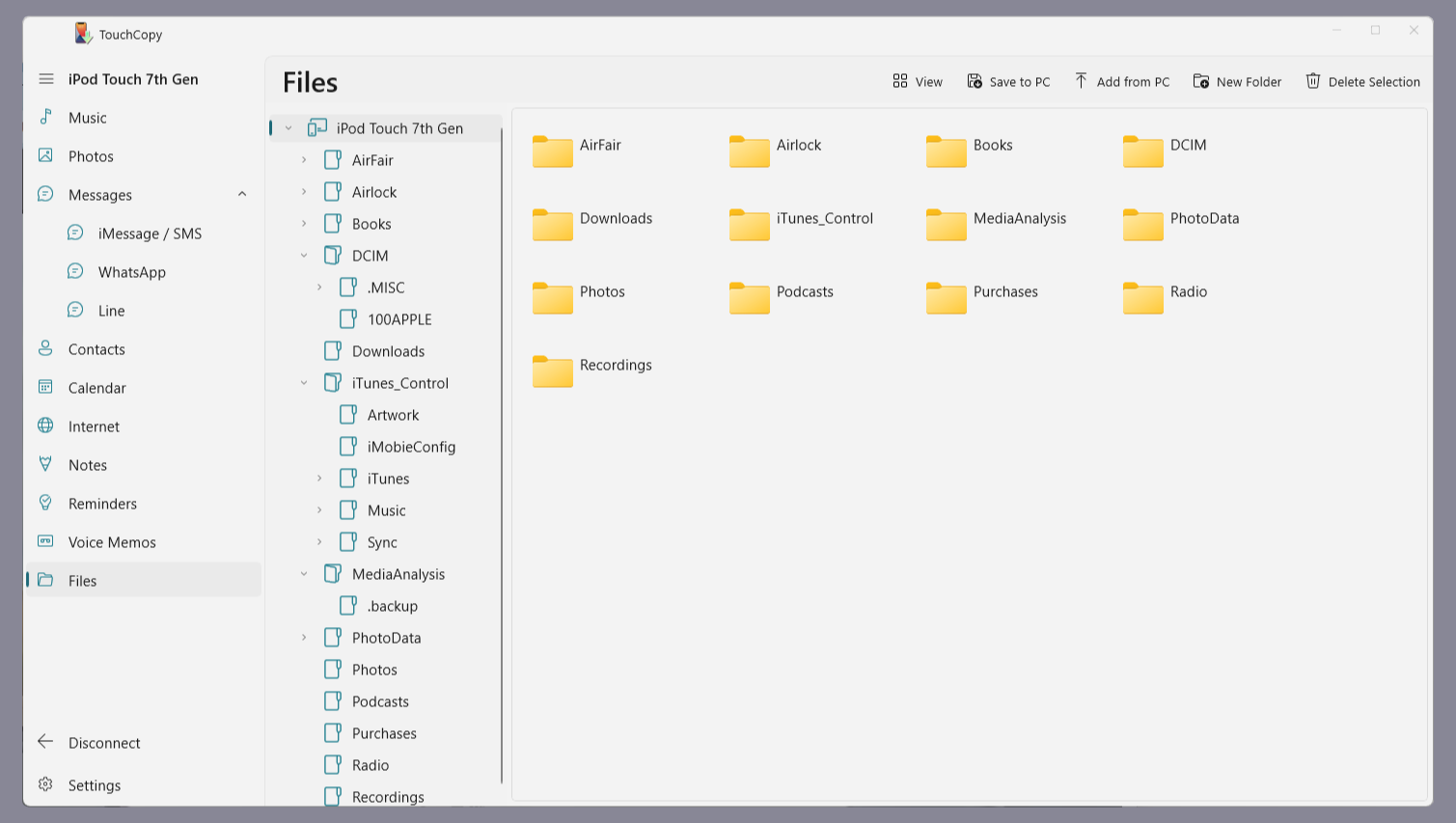Select 100APPLE in the folder tree
Image resolution: width=1456 pixels, height=823 pixels.
399,319
